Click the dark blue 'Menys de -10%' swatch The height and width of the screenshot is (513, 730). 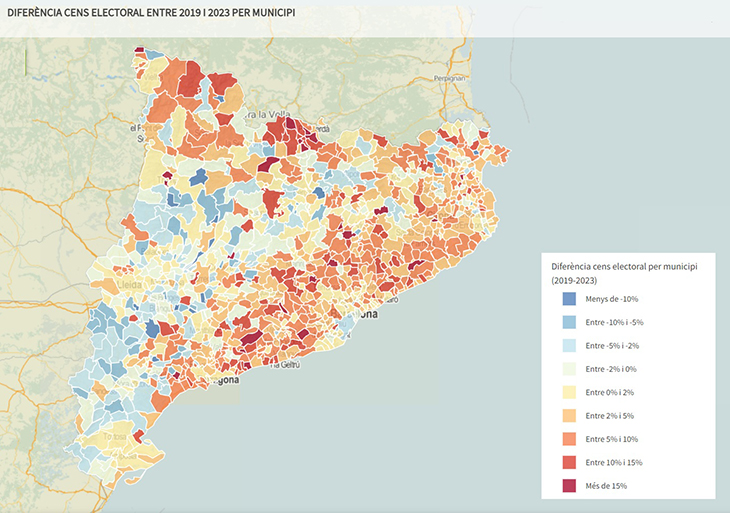[x=569, y=299]
